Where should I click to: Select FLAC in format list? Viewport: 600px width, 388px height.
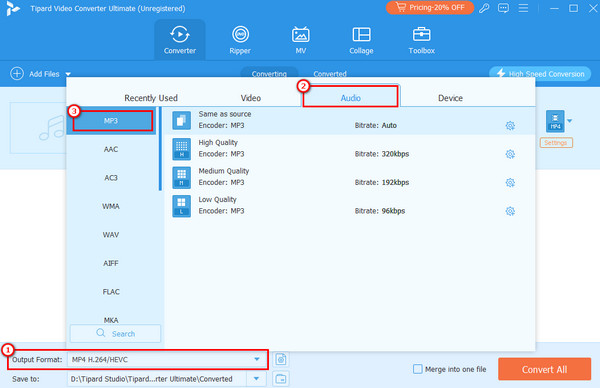coord(111,292)
